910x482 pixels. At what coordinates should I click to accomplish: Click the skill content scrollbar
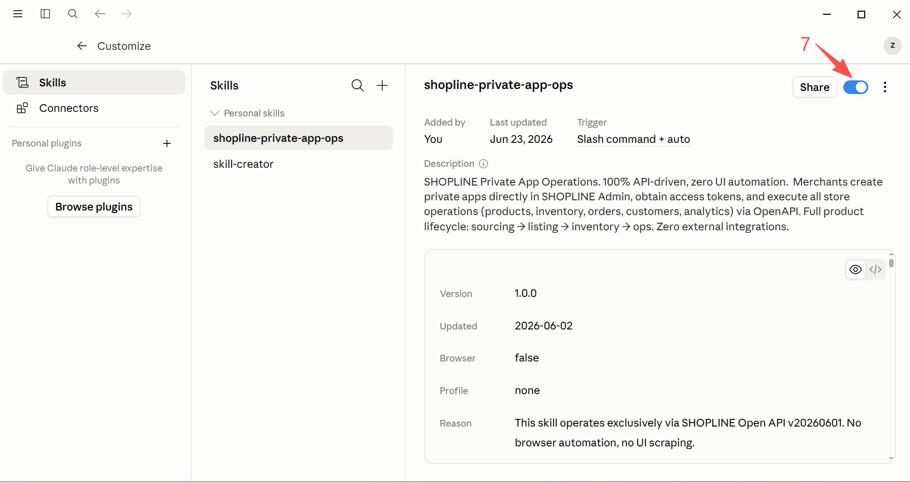(x=891, y=263)
